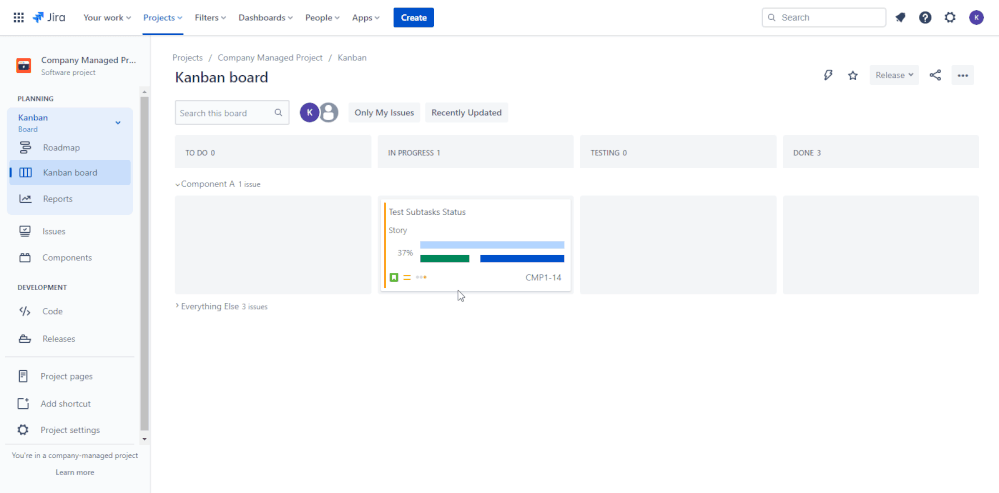Open issue key CMP1-14 link
Image resolution: width=999 pixels, height=493 pixels.
[543, 278]
